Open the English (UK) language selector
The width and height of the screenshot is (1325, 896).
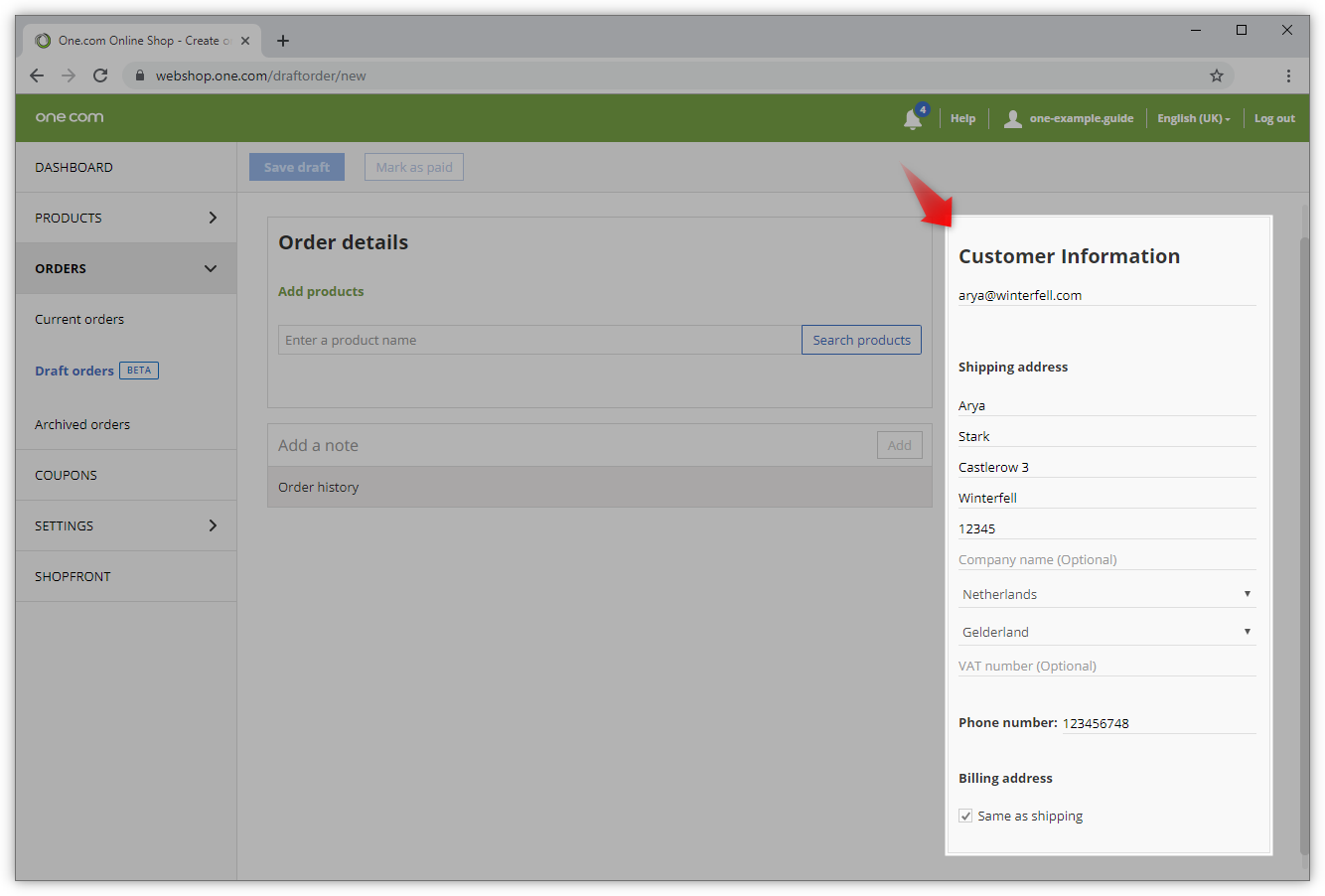(x=1193, y=117)
